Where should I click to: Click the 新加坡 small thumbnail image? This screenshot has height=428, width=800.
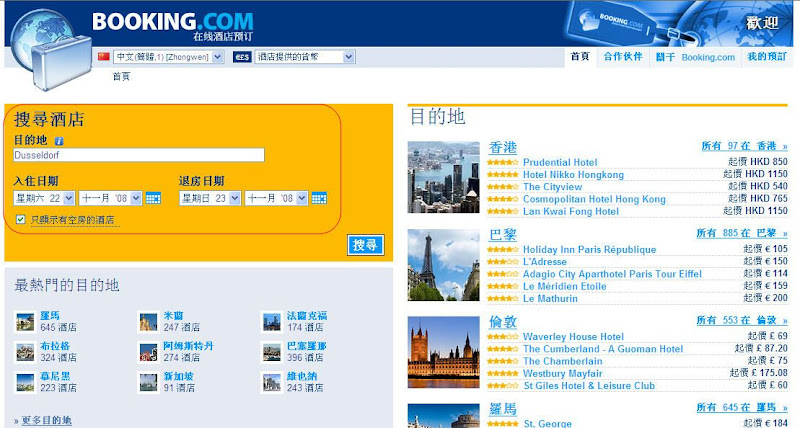tap(148, 382)
